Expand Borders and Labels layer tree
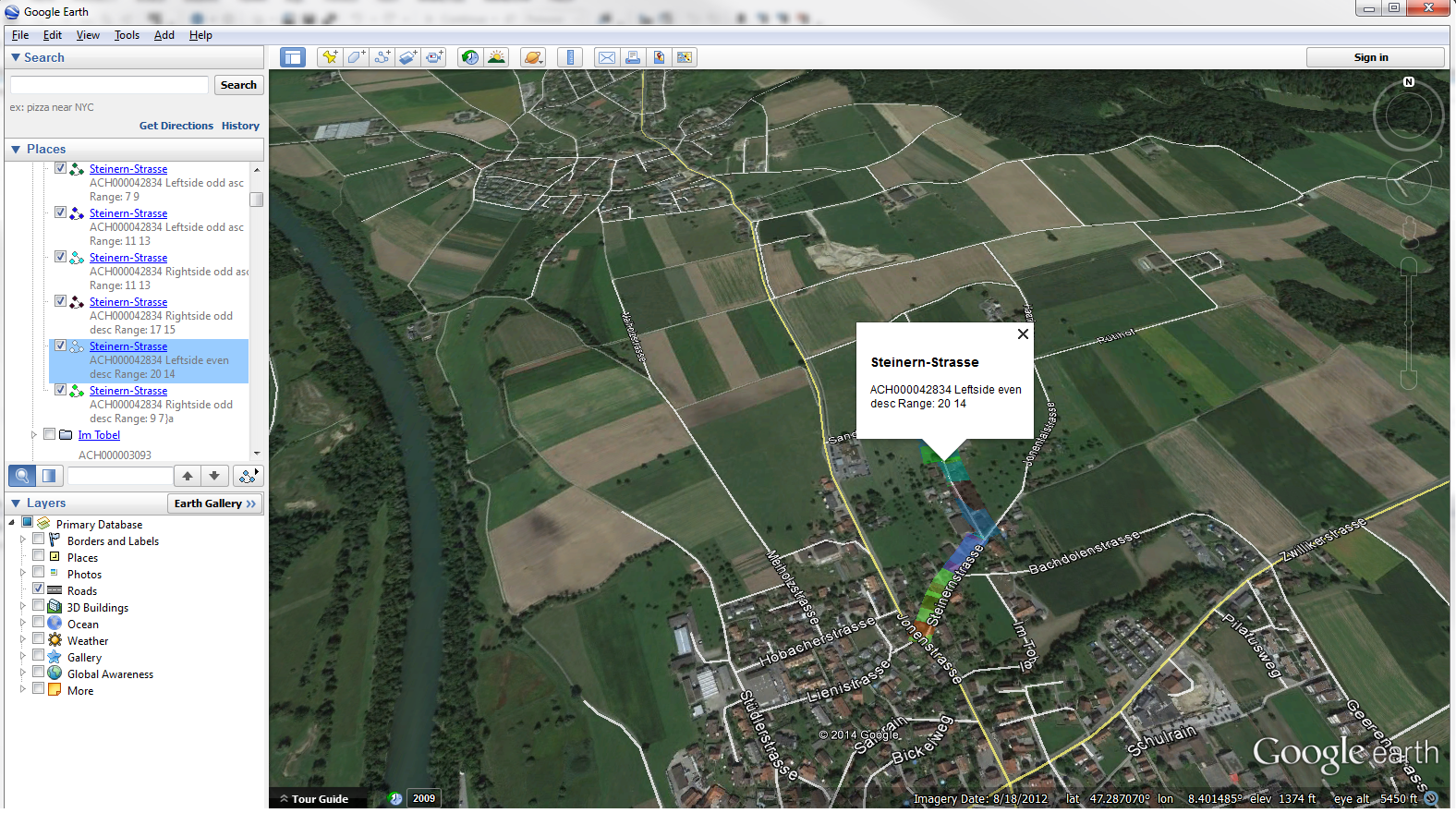Screen dimensions: 1456x813 23,540
